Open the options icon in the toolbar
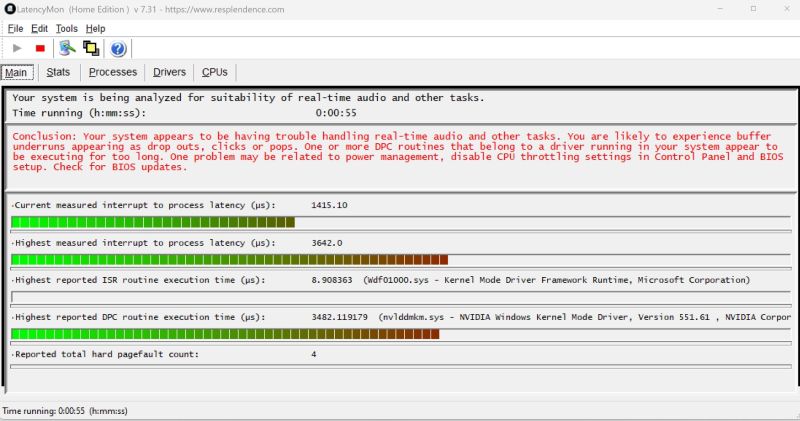The height and width of the screenshot is (421, 800). (67, 48)
